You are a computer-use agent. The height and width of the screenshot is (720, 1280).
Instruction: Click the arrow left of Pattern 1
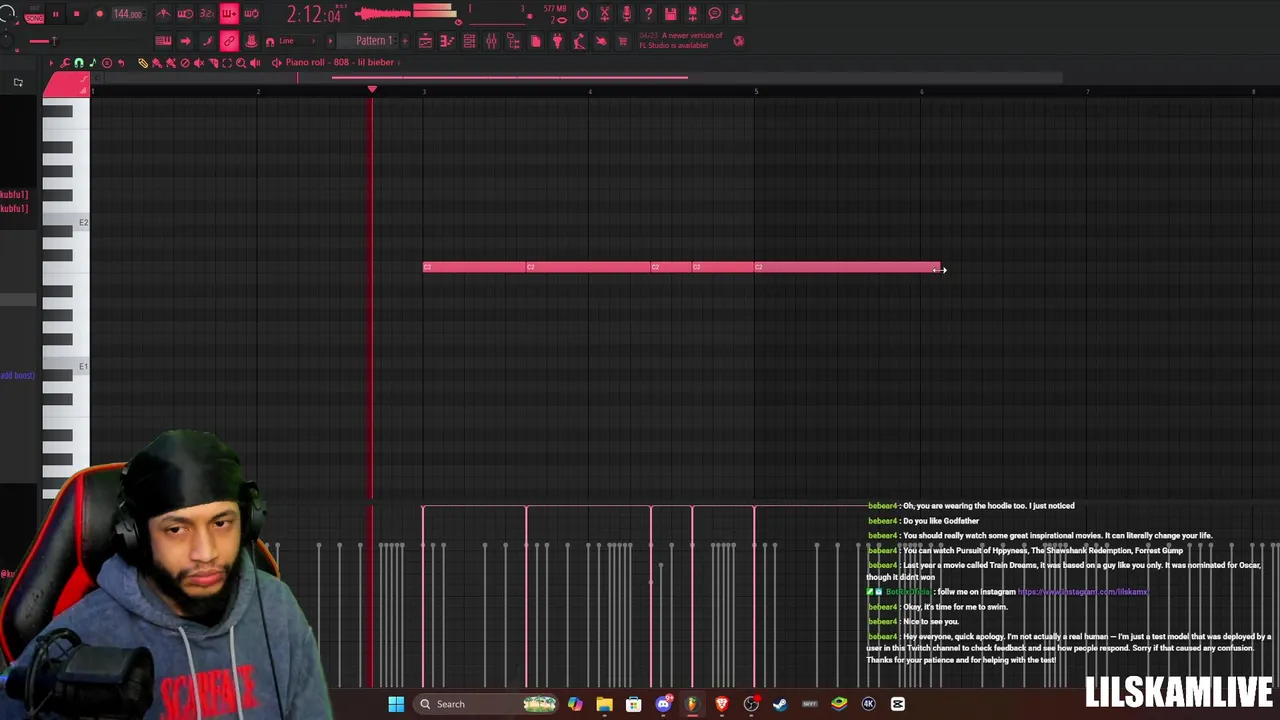[x=331, y=41]
